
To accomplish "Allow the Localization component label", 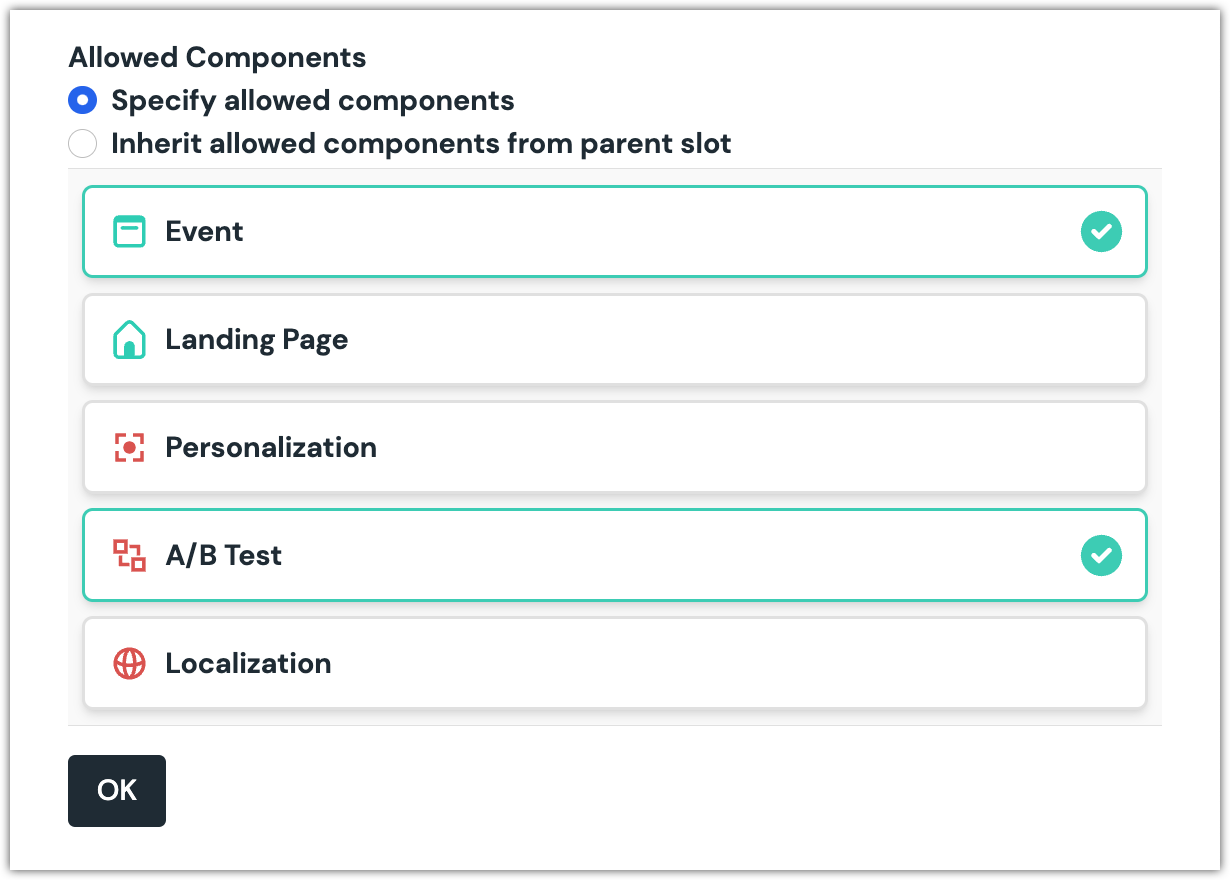I will 248,664.
